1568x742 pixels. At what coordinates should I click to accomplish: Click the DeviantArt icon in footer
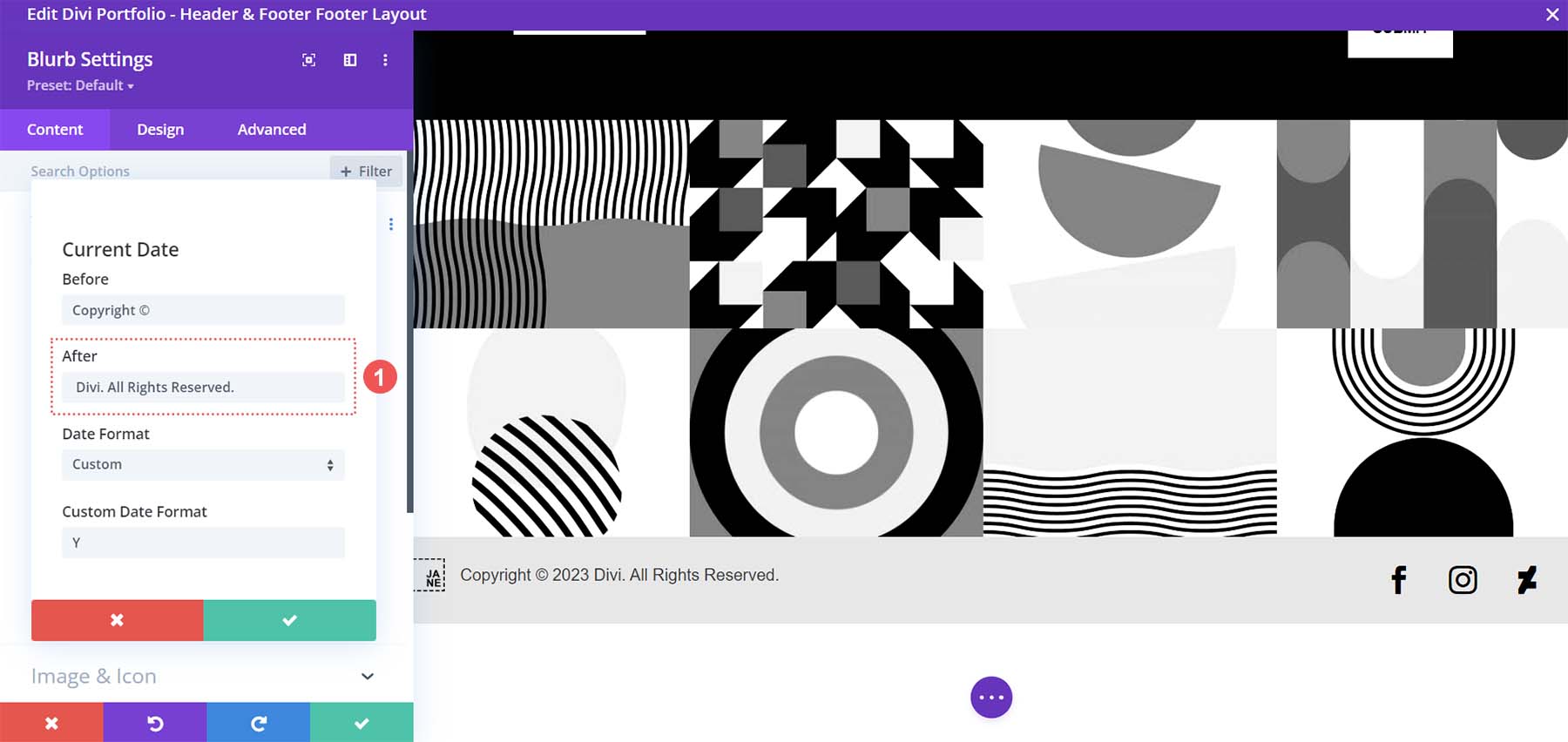tap(1526, 580)
